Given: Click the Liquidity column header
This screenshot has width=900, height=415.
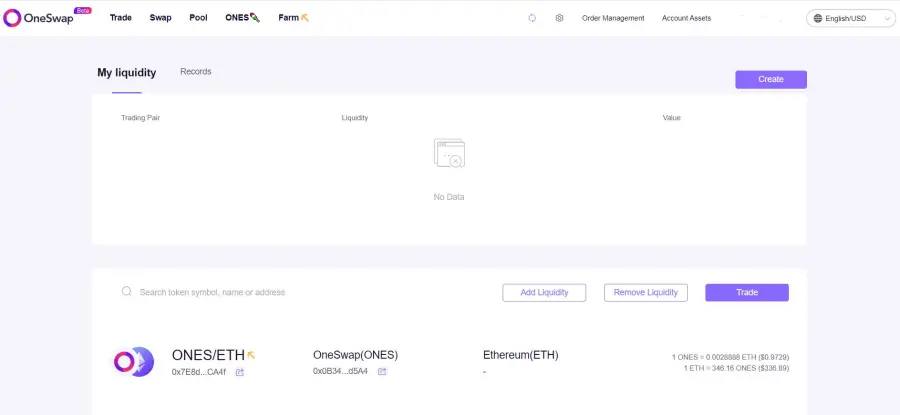Looking at the screenshot, I should [355, 118].
